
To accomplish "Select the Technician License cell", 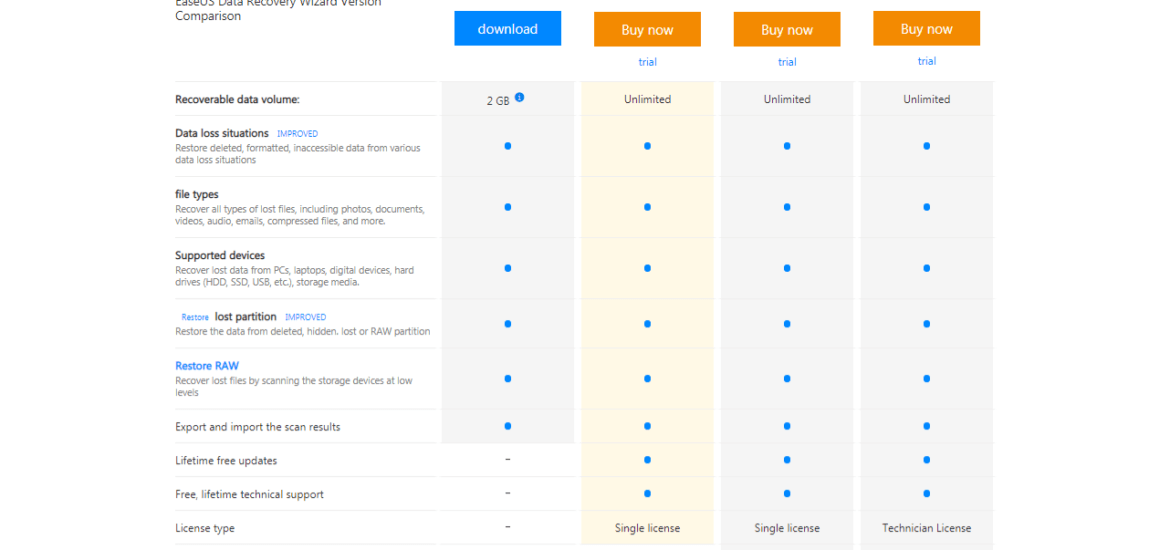I will (x=926, y=528).
